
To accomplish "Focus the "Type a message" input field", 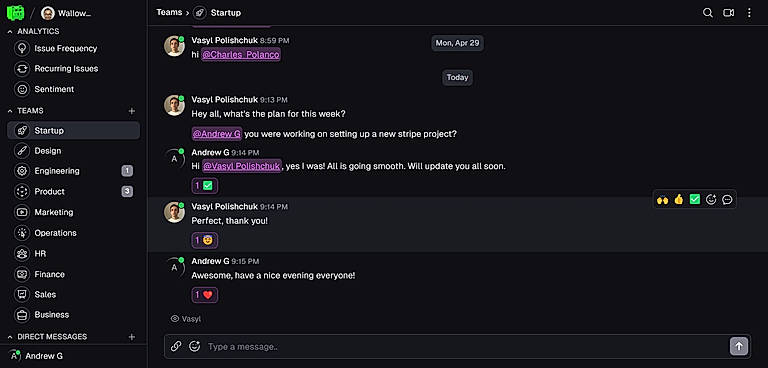I will (465, 346).
